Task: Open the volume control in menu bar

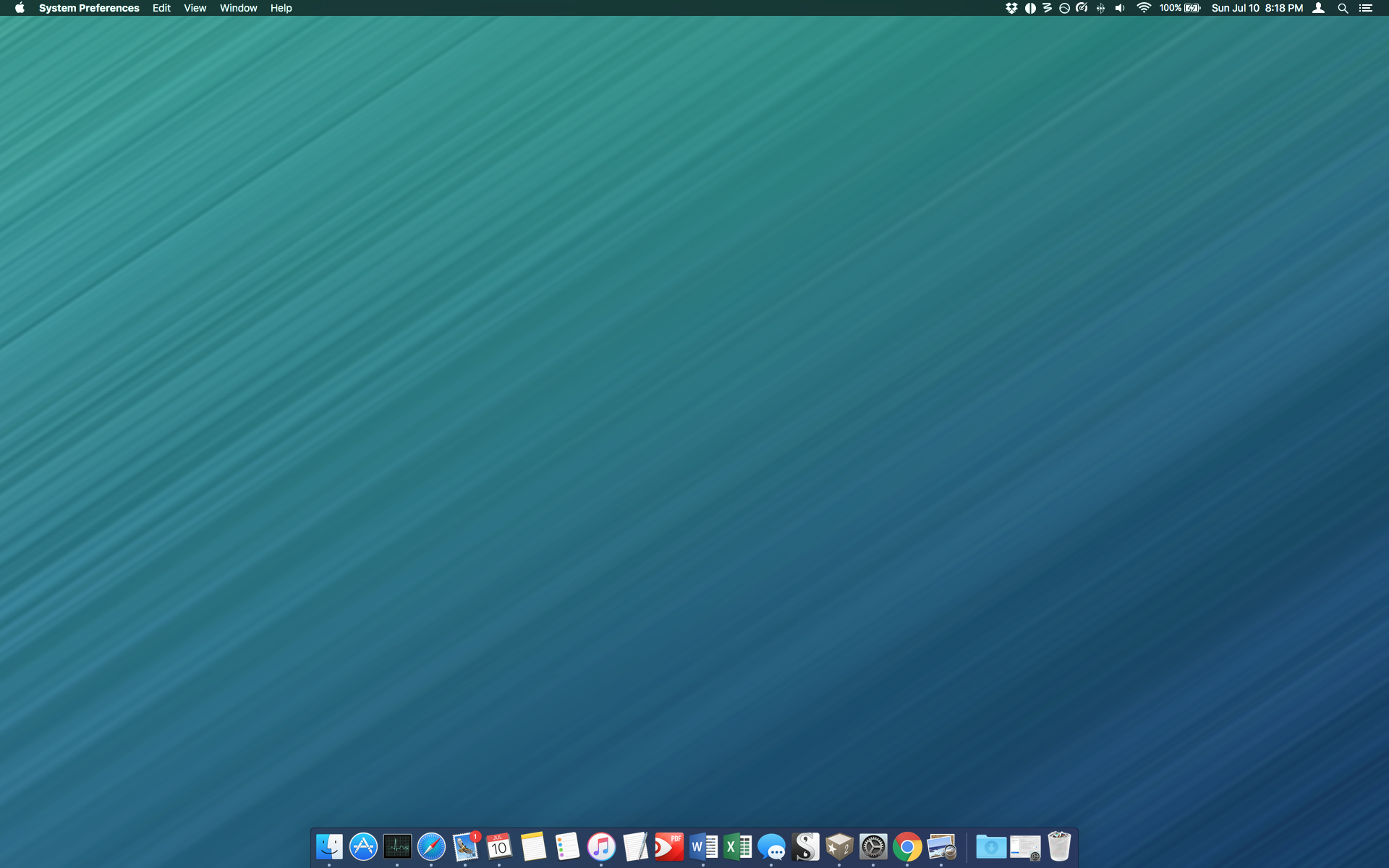Action: coord(1120,8)
